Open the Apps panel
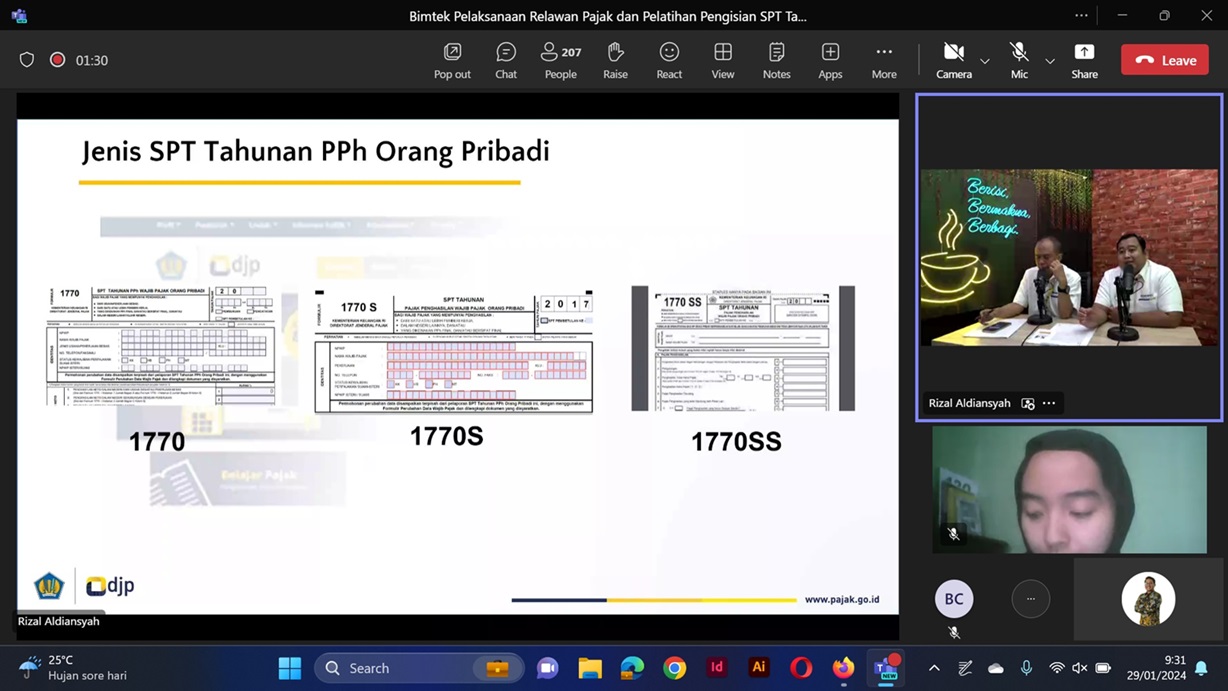The height and width of the screenshot is (691, 1228). 830,60
